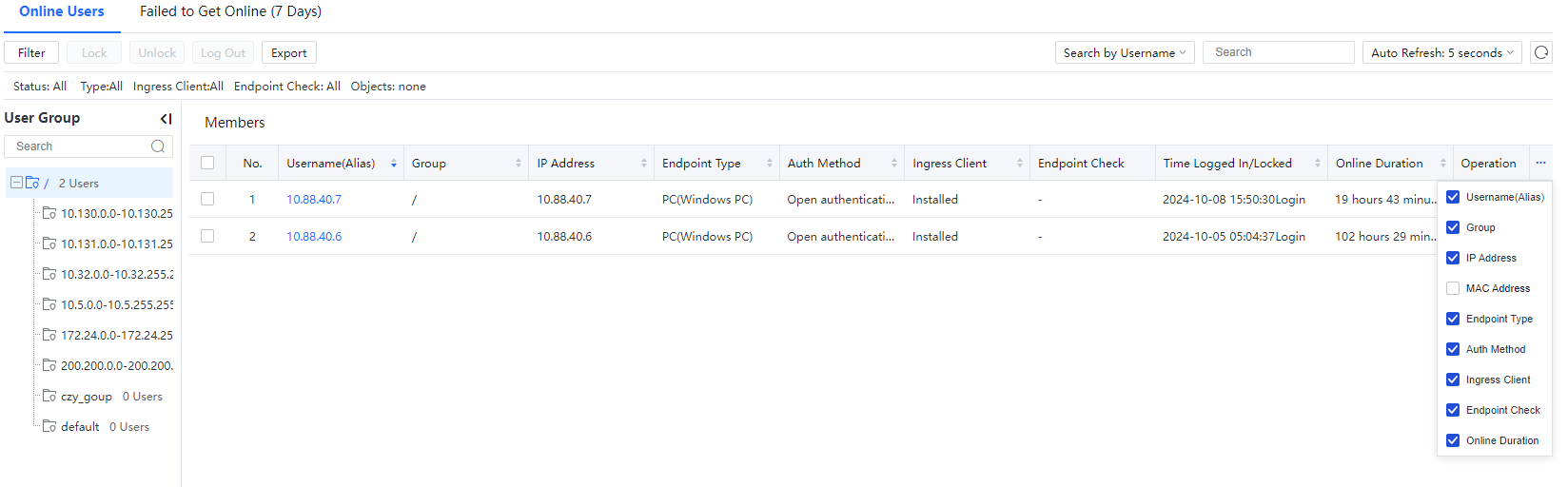Check the select-all header checkbox
The image size is (1568, 487).
[207, 163]
